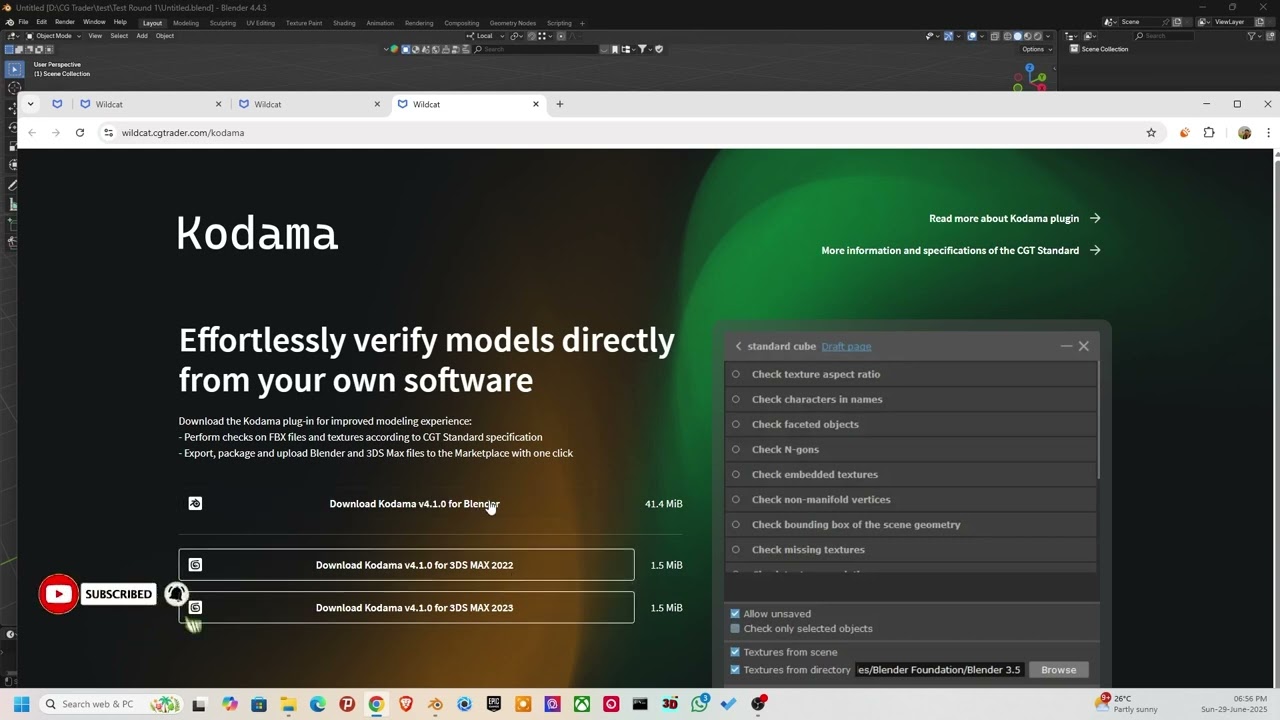1280x720 pixels.
Task: Open Blender's File menu
Action: pyautogui.click(x=23, y=22)
